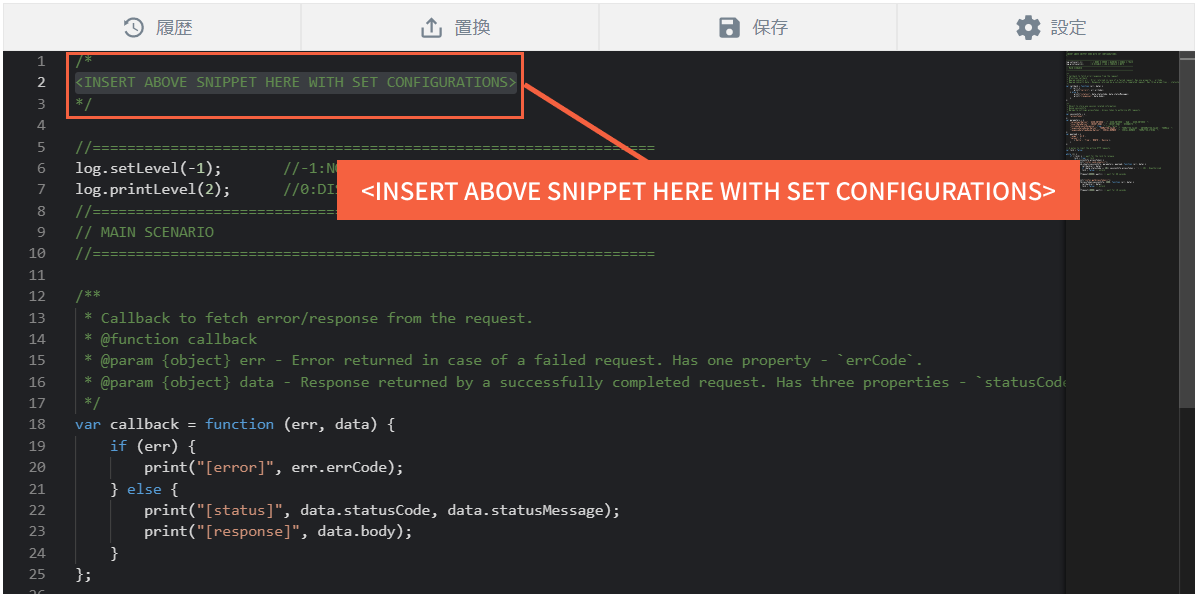
Task: Click the orange snippet callout banner
Action: 708,190
